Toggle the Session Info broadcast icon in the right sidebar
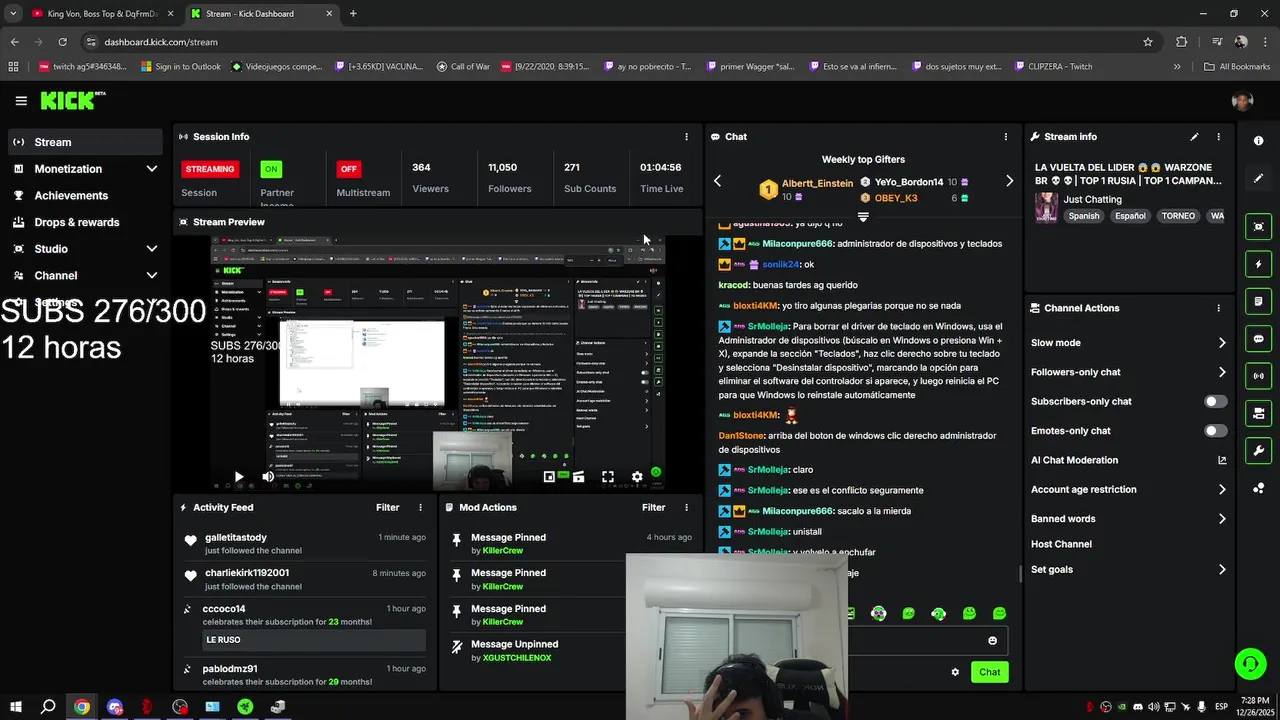Screen dimensions: 1280x720 [1258, 376]
